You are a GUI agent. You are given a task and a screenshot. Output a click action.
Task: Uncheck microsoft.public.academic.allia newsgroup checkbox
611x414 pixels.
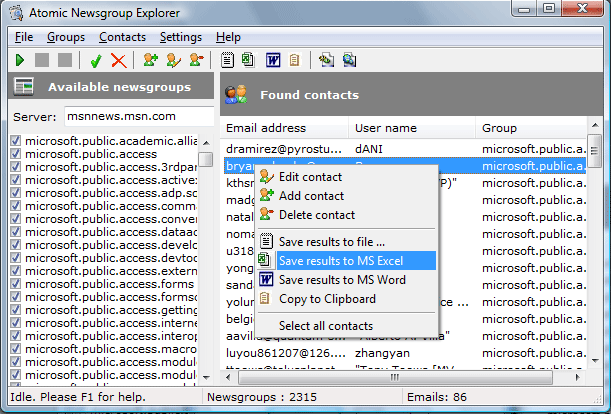(16, 140)
